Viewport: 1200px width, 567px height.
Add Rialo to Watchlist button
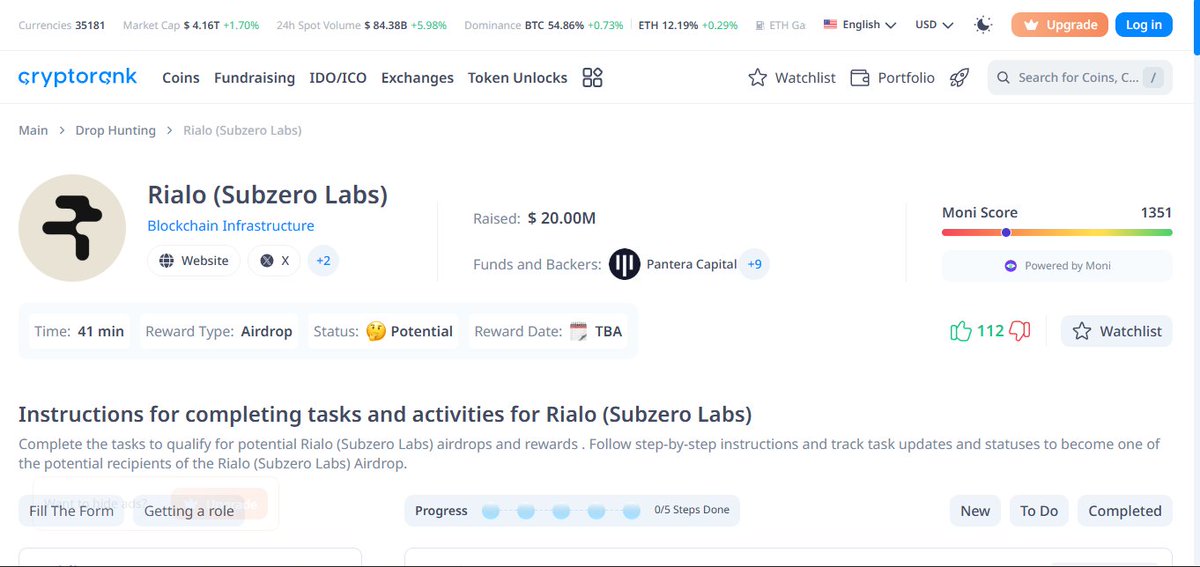[1116, 331]
